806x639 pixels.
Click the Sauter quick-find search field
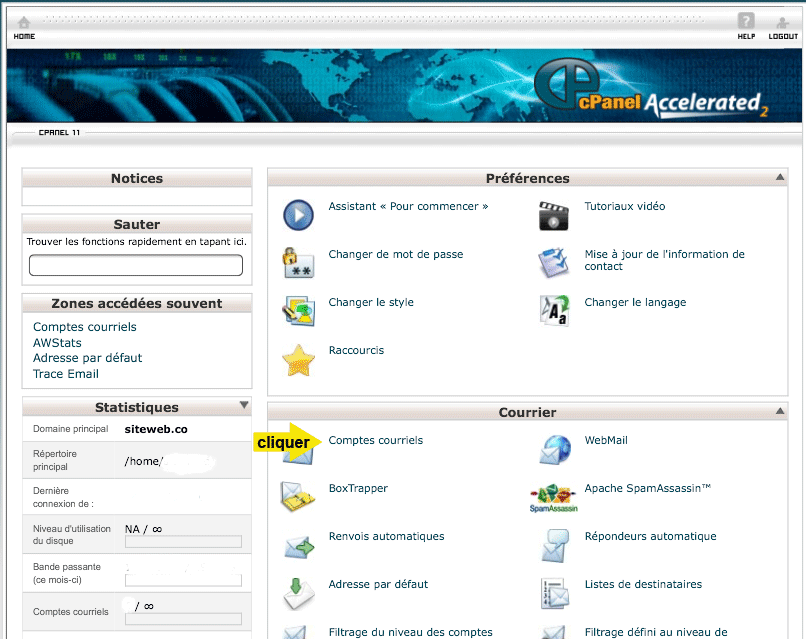[136, 265]
